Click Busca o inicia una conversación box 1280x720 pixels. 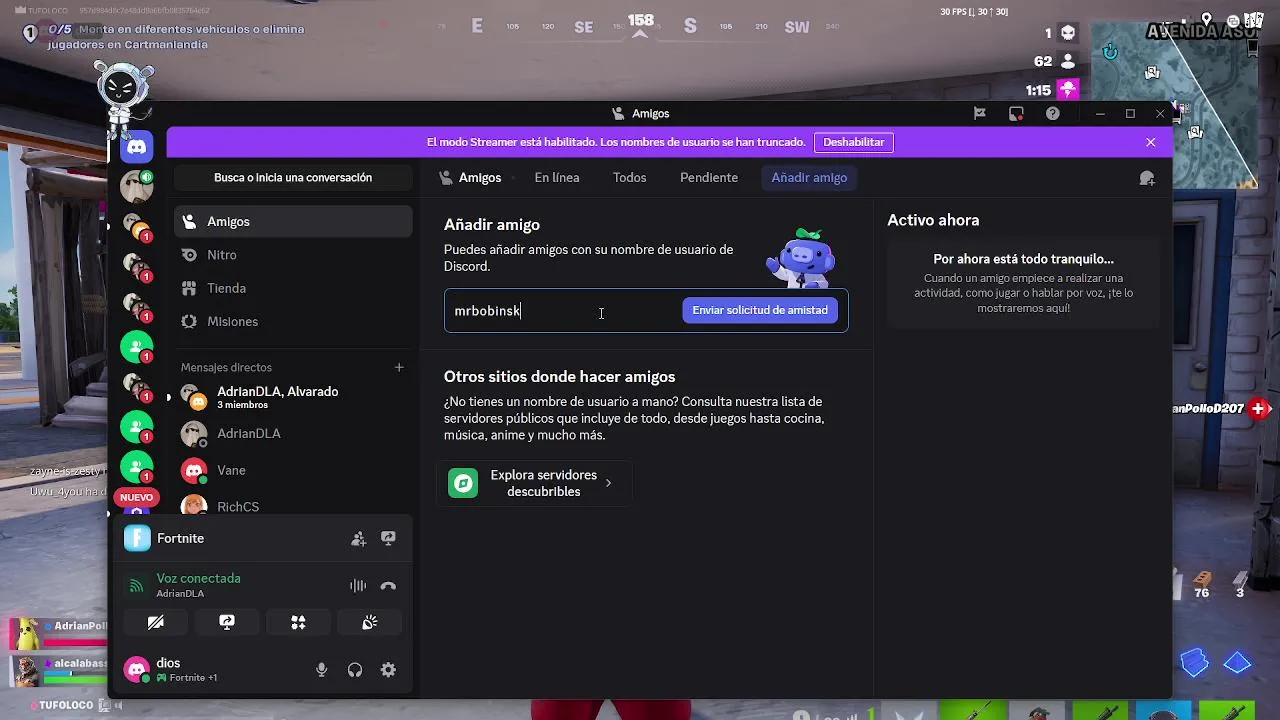click(x=293, y=178)
